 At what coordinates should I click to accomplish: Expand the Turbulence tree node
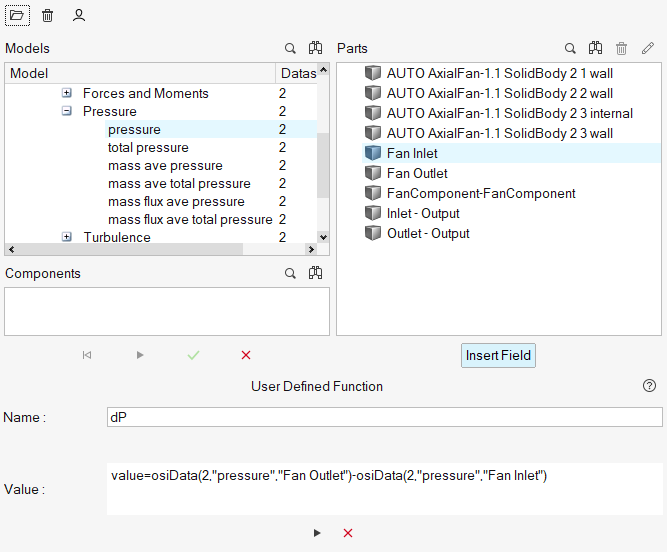pos(67,237)
